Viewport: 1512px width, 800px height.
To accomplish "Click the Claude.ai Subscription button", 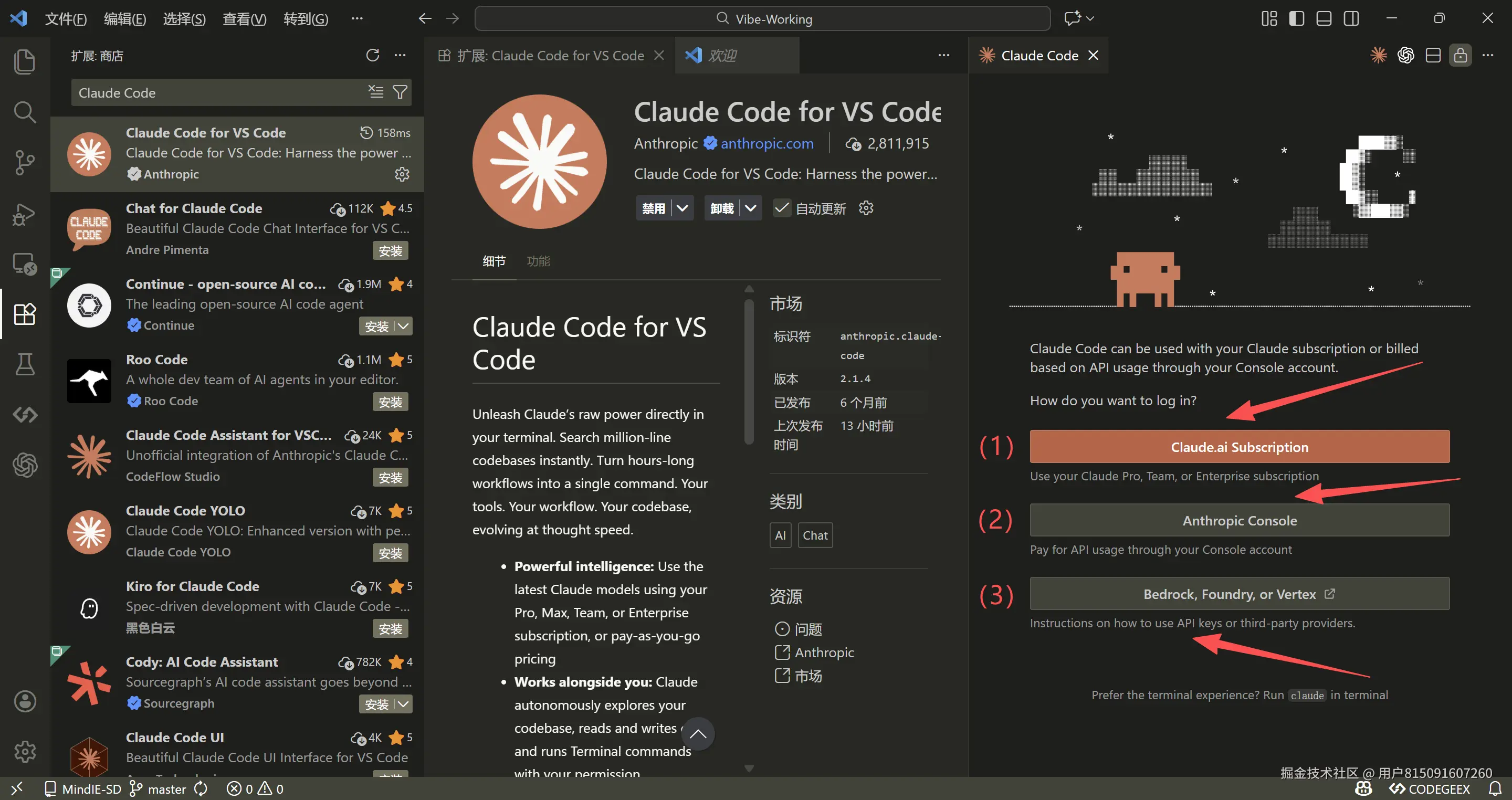I will coord(1239,446).
